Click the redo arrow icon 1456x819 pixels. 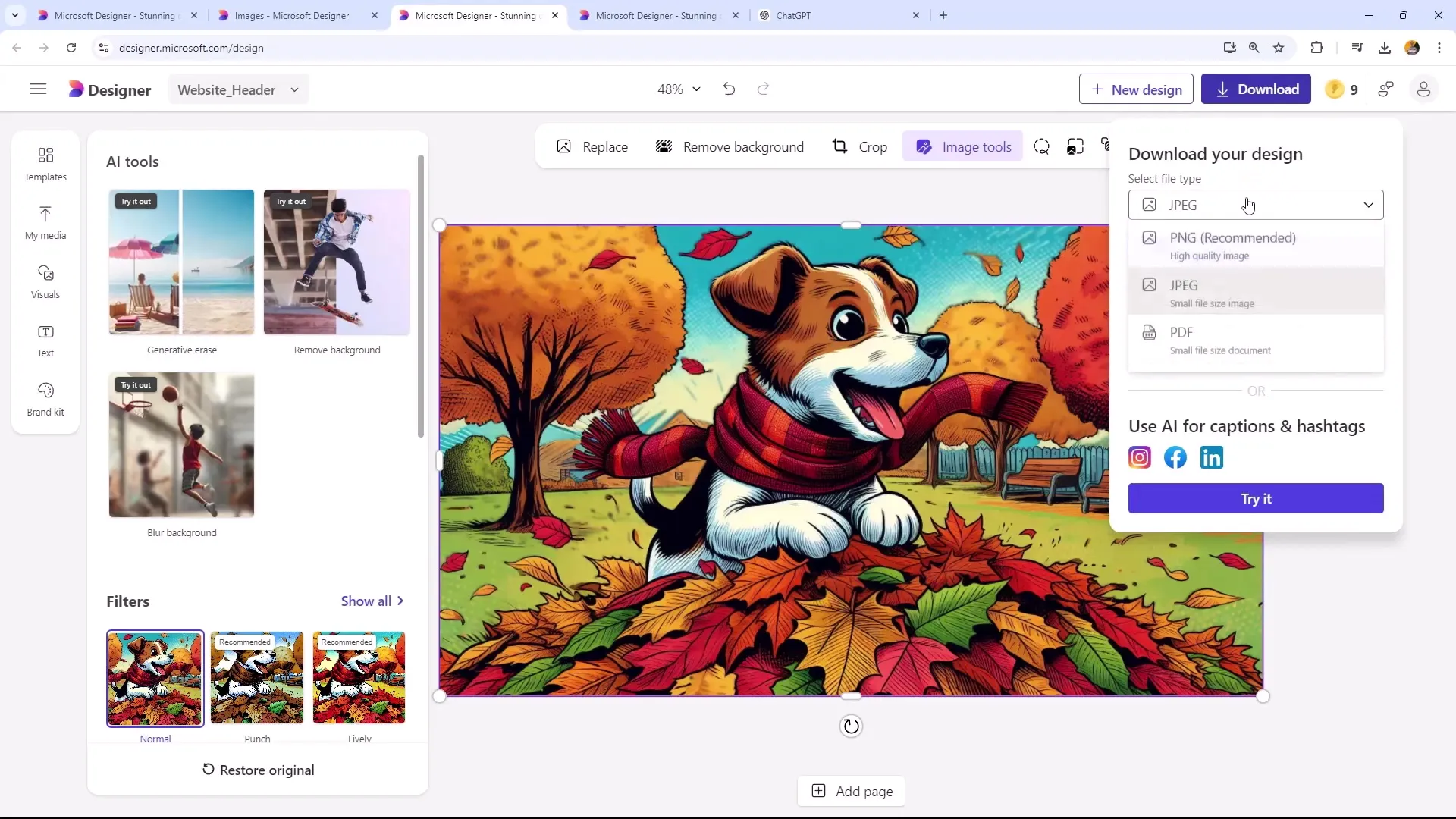[764, 89]
